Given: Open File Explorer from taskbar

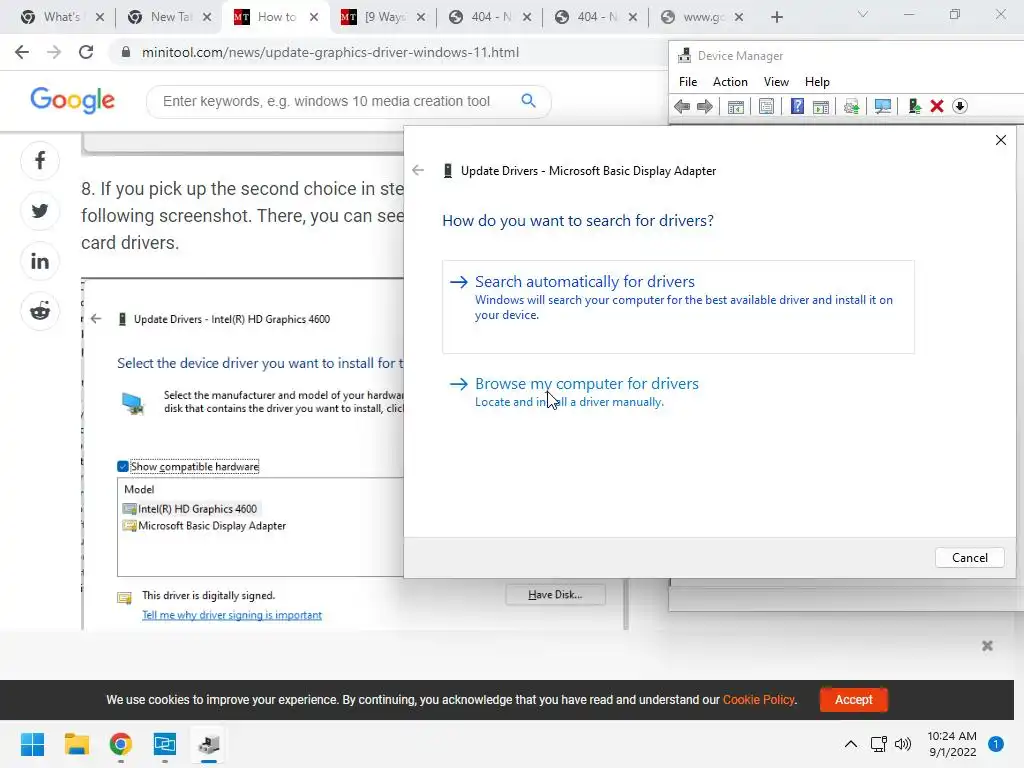Looking at the screenshot, I should click(x=76, y=744).
